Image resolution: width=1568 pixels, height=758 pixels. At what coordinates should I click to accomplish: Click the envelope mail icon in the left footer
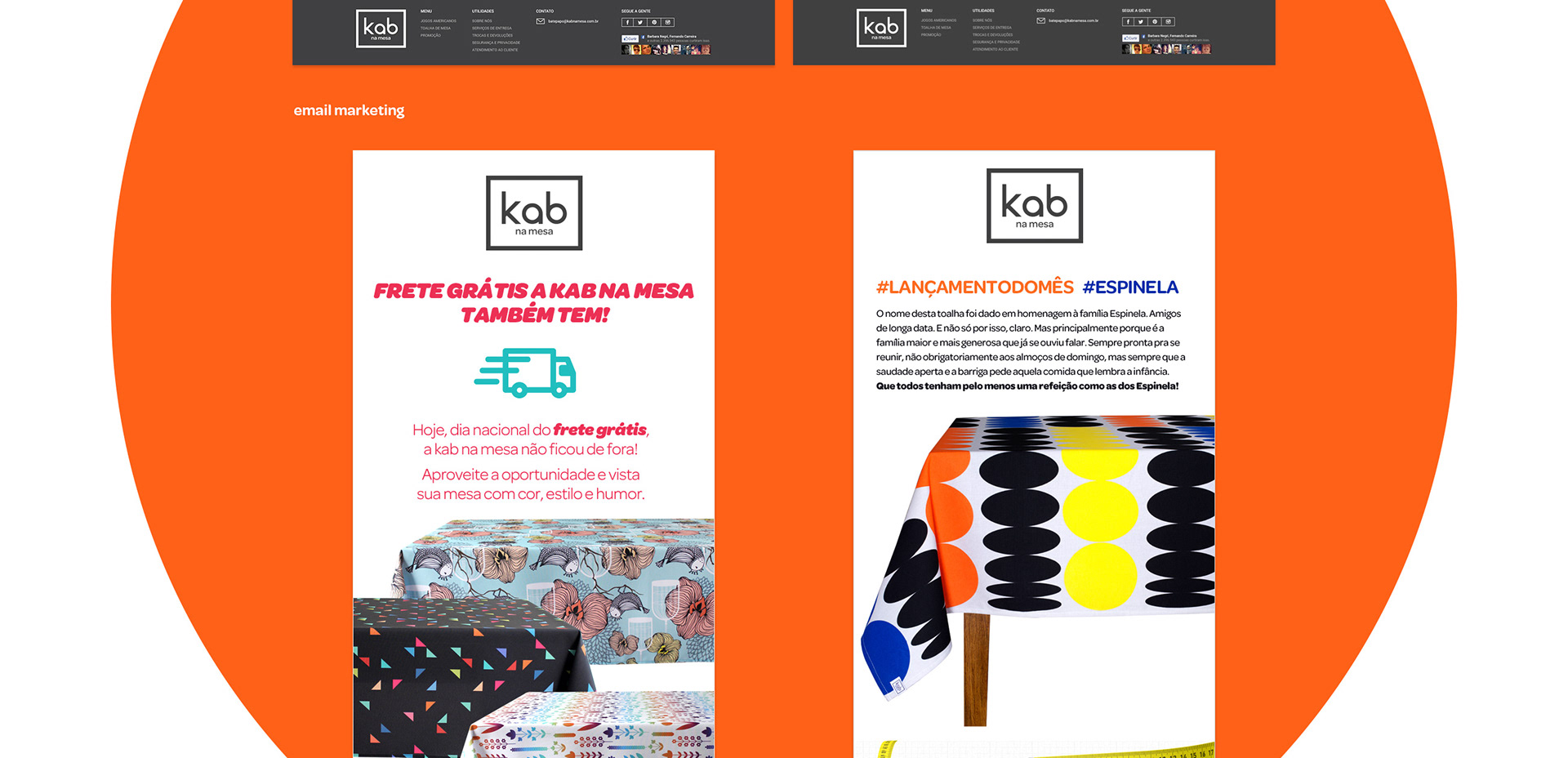tap(541, 21)
